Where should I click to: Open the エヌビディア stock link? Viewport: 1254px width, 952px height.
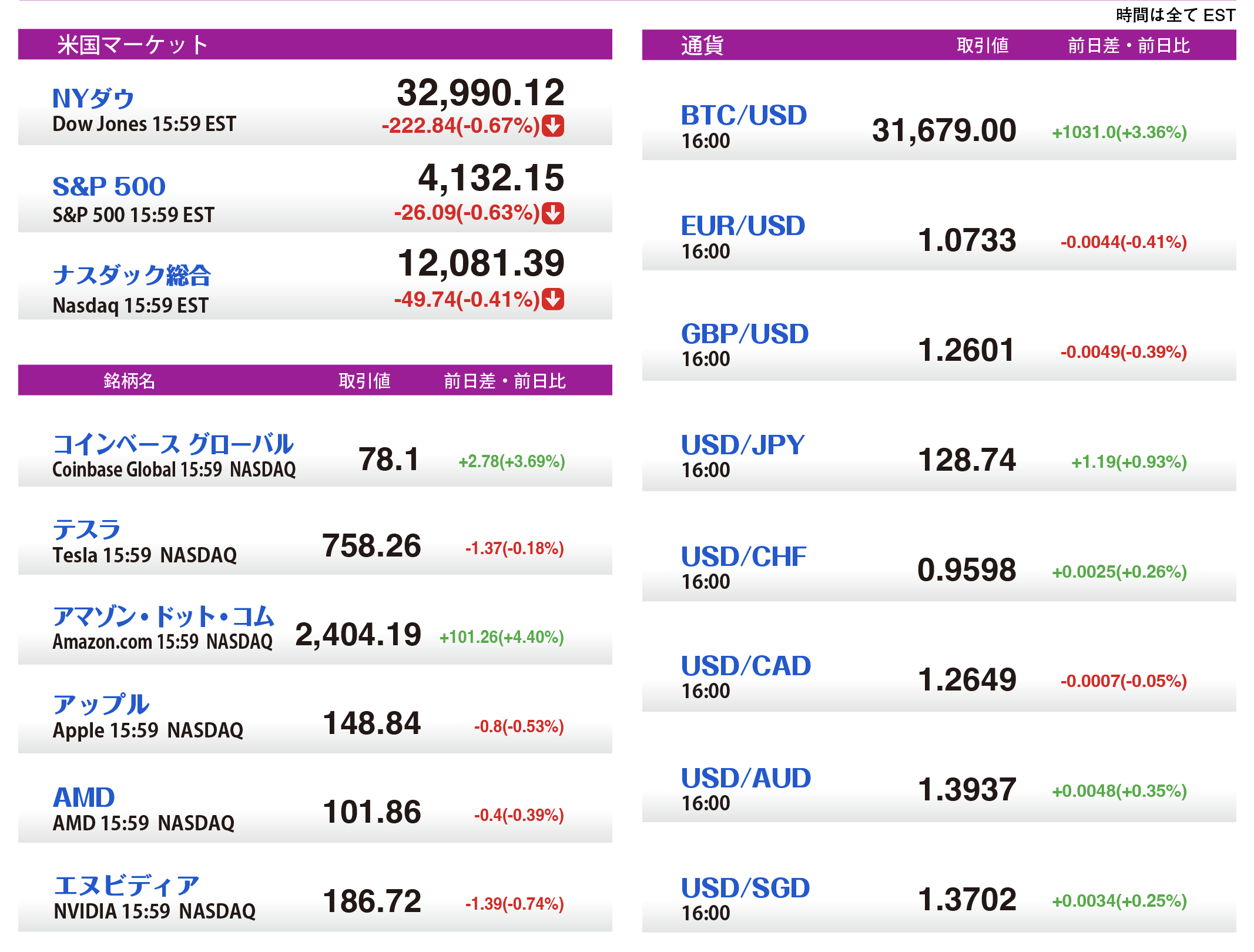tap(126, 886)
